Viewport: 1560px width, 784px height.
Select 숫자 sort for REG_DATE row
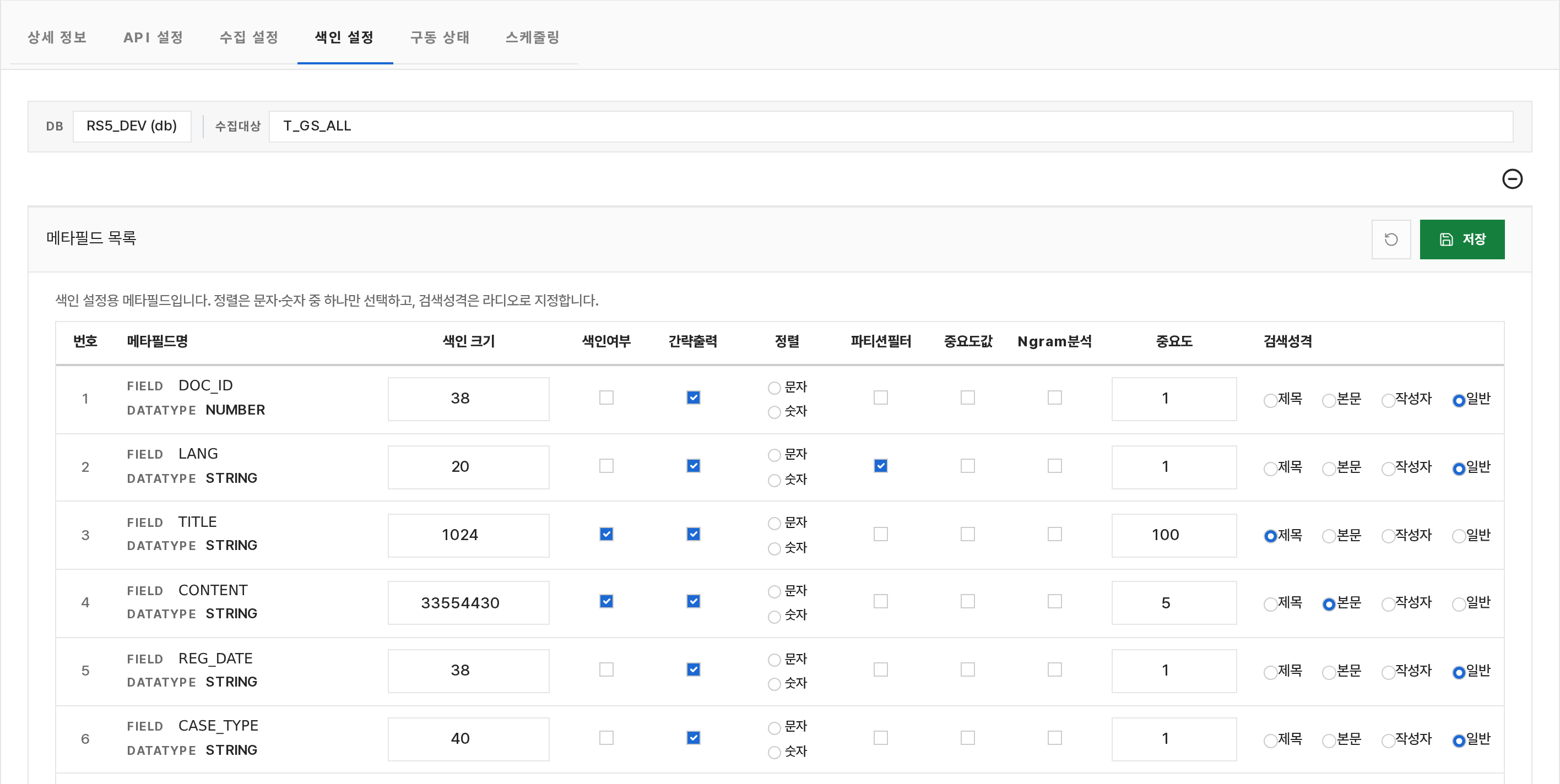tap(774, 684)
